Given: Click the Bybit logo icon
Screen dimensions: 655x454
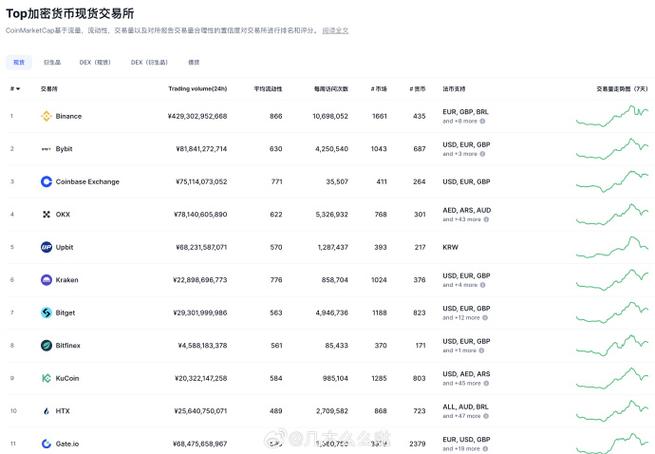Looking at the screenshot, I should (46, 149).
